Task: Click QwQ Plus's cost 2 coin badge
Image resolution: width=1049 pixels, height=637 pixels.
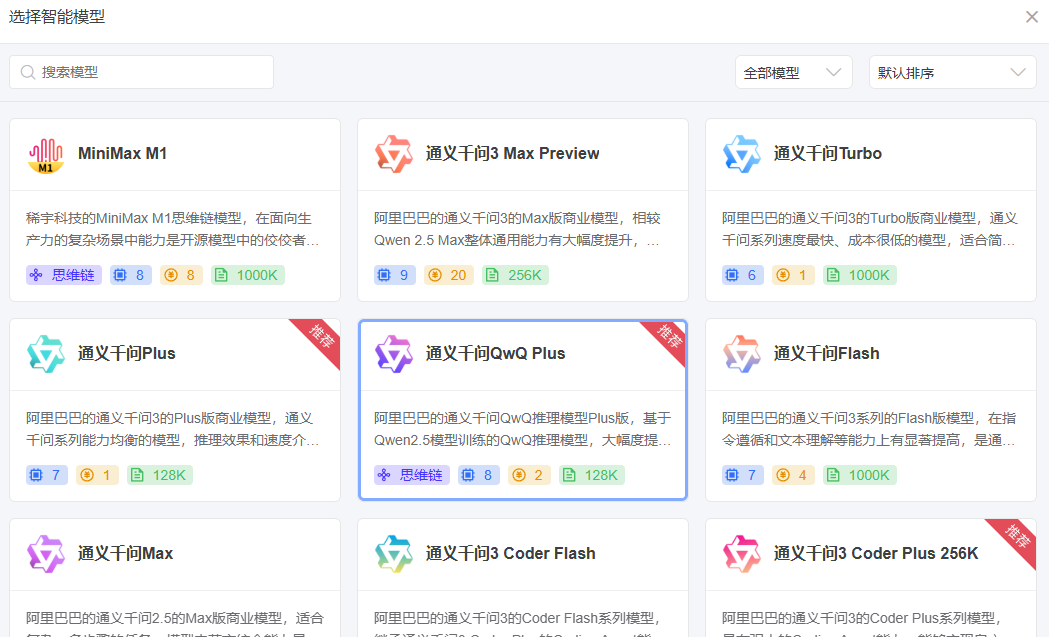Action: (x=529, y=475)
